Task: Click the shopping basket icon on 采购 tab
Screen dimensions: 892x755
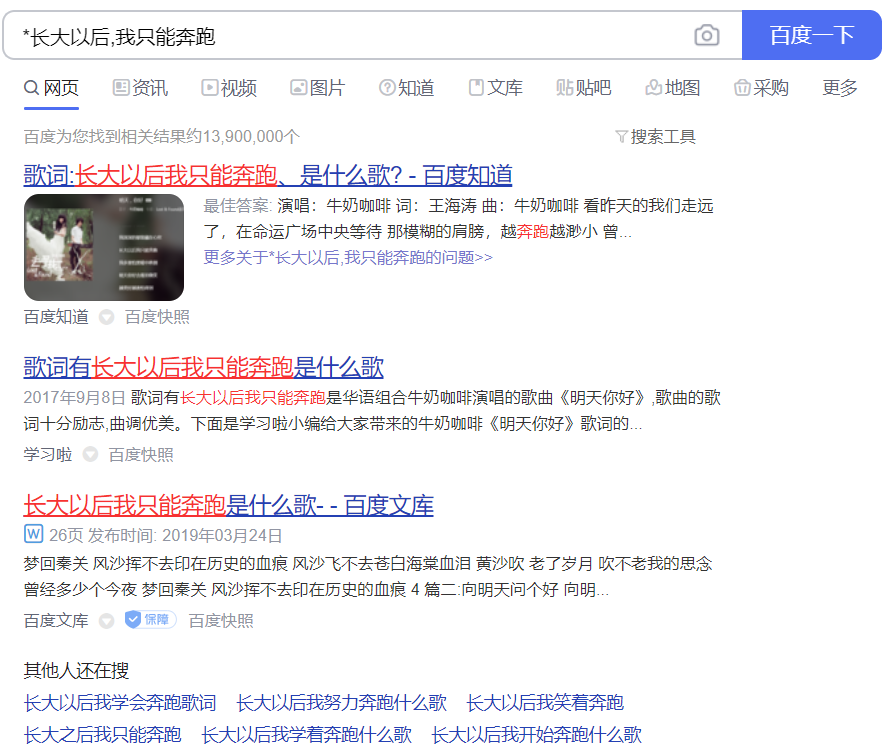Action: point(742,88)
